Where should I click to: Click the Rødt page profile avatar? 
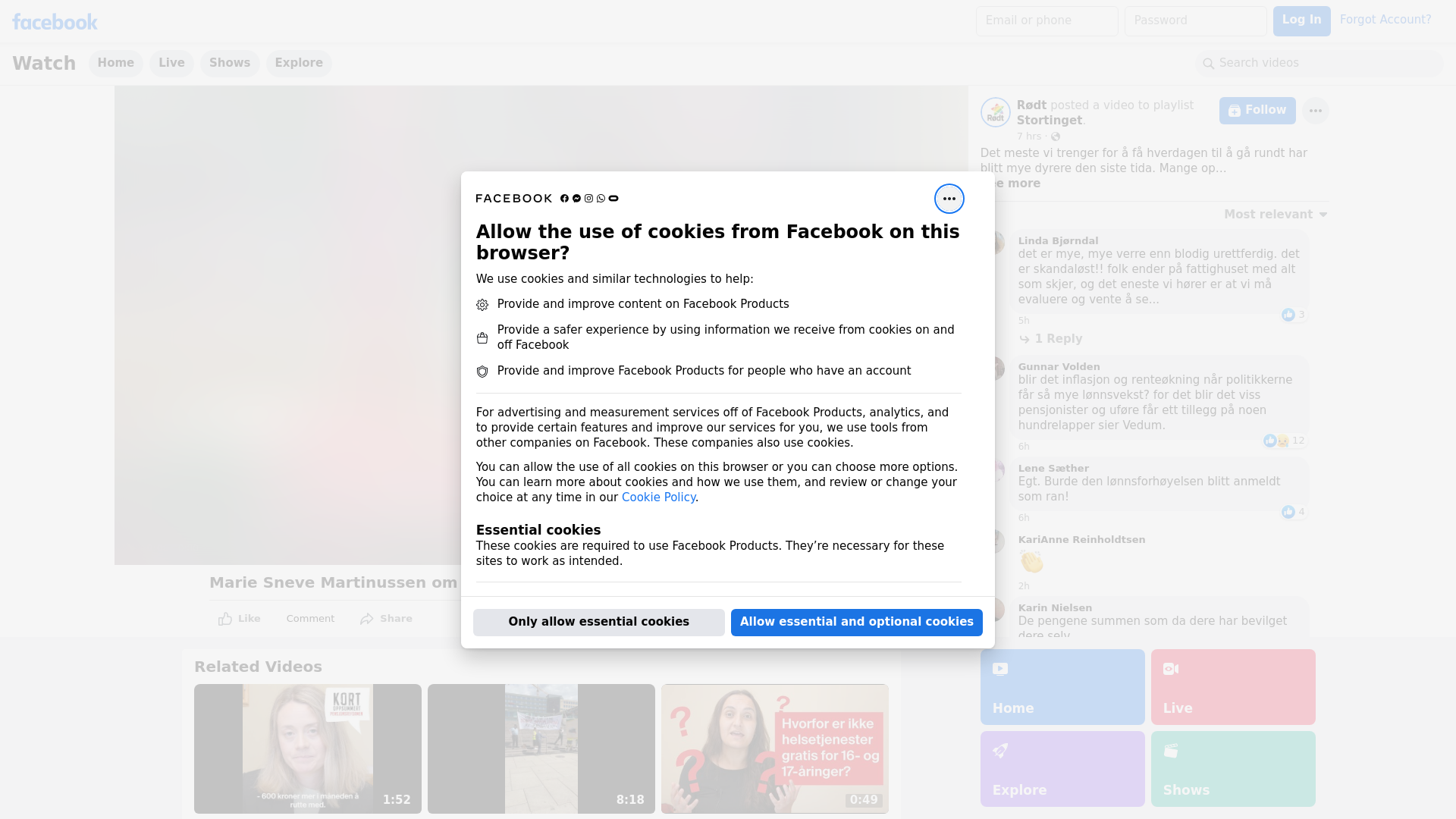pos(995,112)
